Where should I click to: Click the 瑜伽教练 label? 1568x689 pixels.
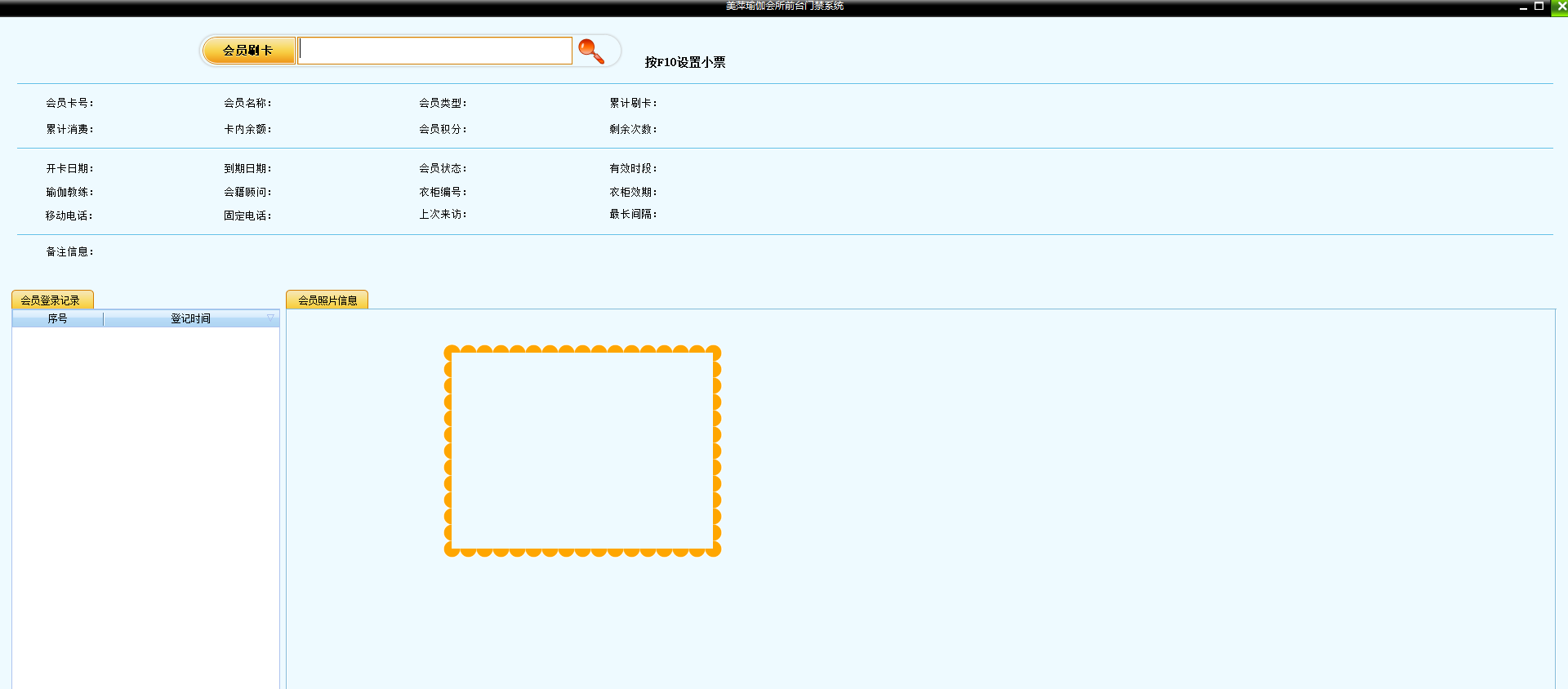point(69,192)
